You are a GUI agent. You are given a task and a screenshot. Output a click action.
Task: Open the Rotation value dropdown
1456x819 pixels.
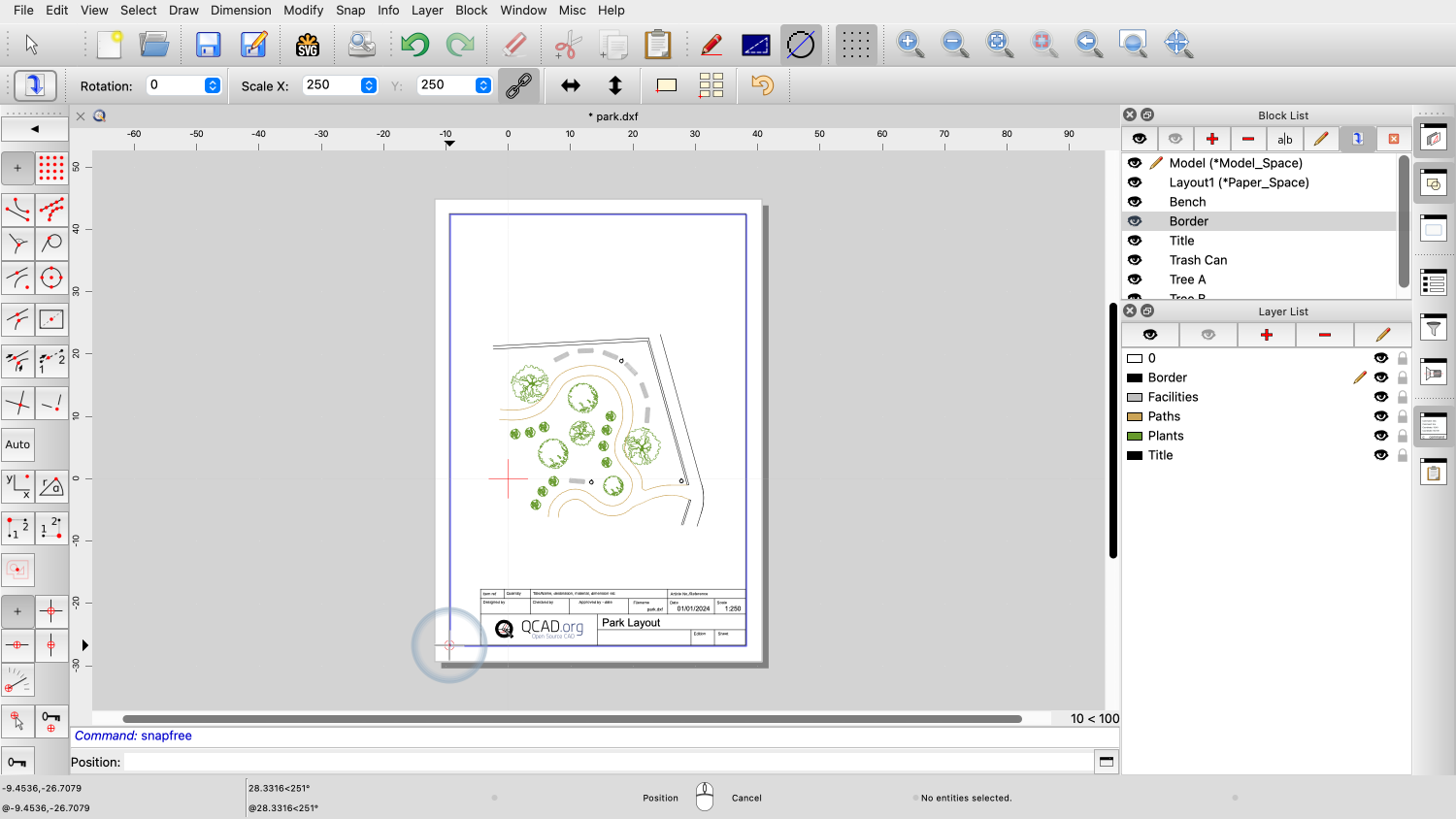coord(213,85)
